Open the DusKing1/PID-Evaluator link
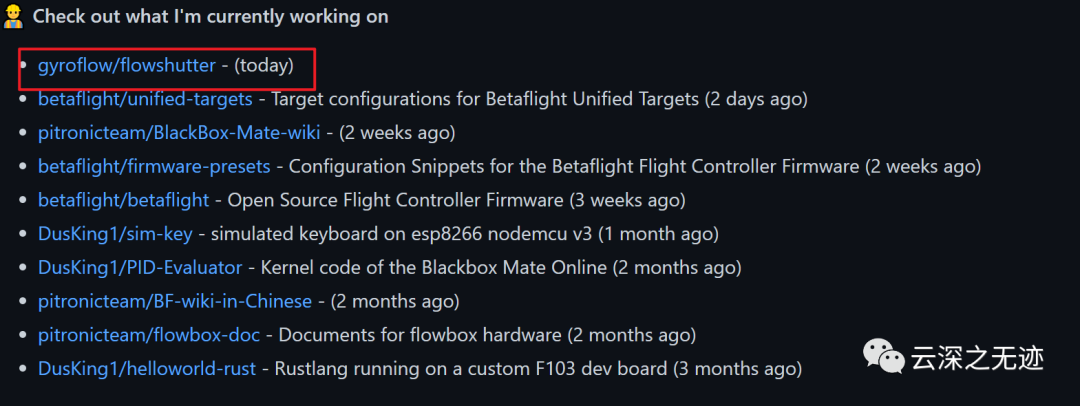This screenshot has width=1080, height=406. click(x=140, y=267)
